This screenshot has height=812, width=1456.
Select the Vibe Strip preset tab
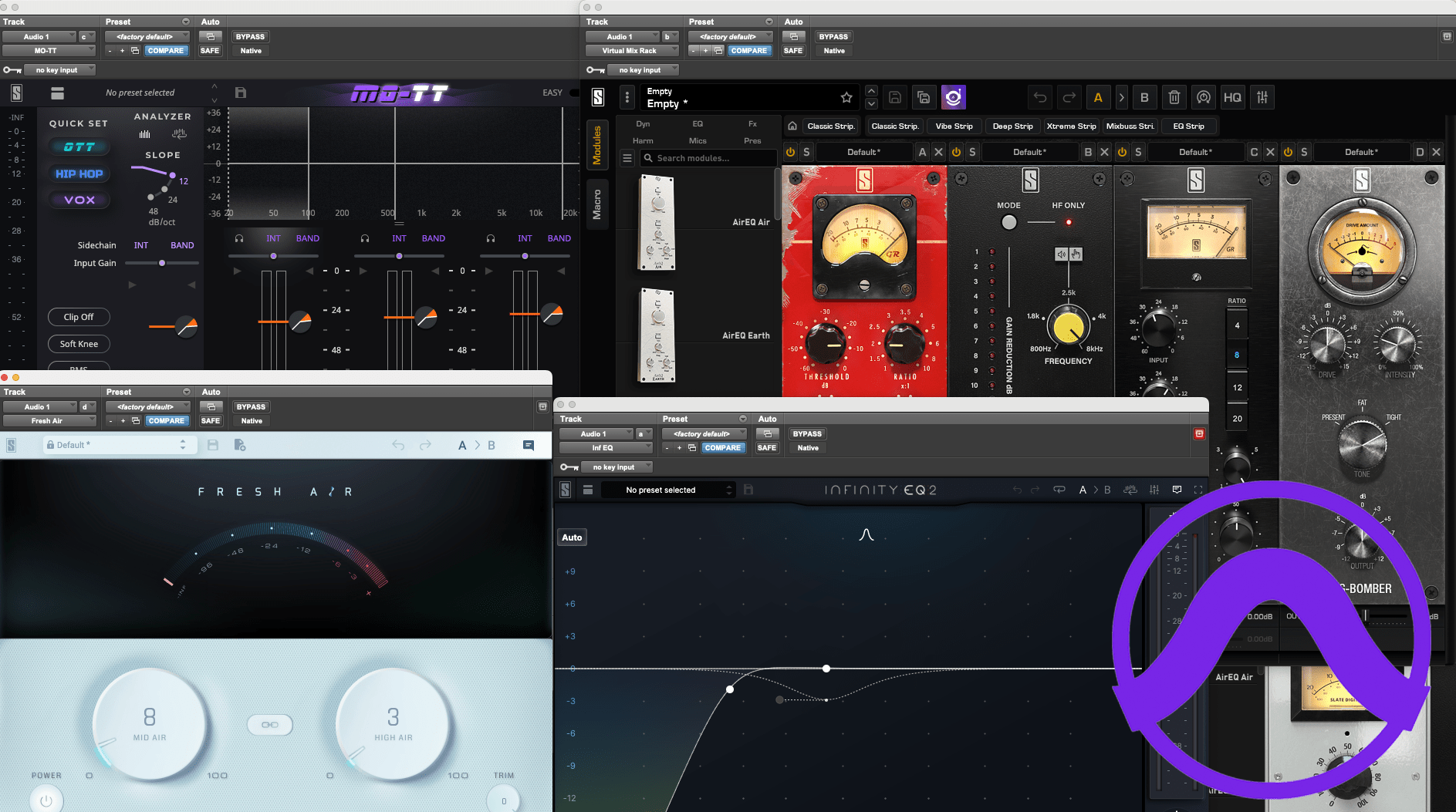click(x=954, y=126)
